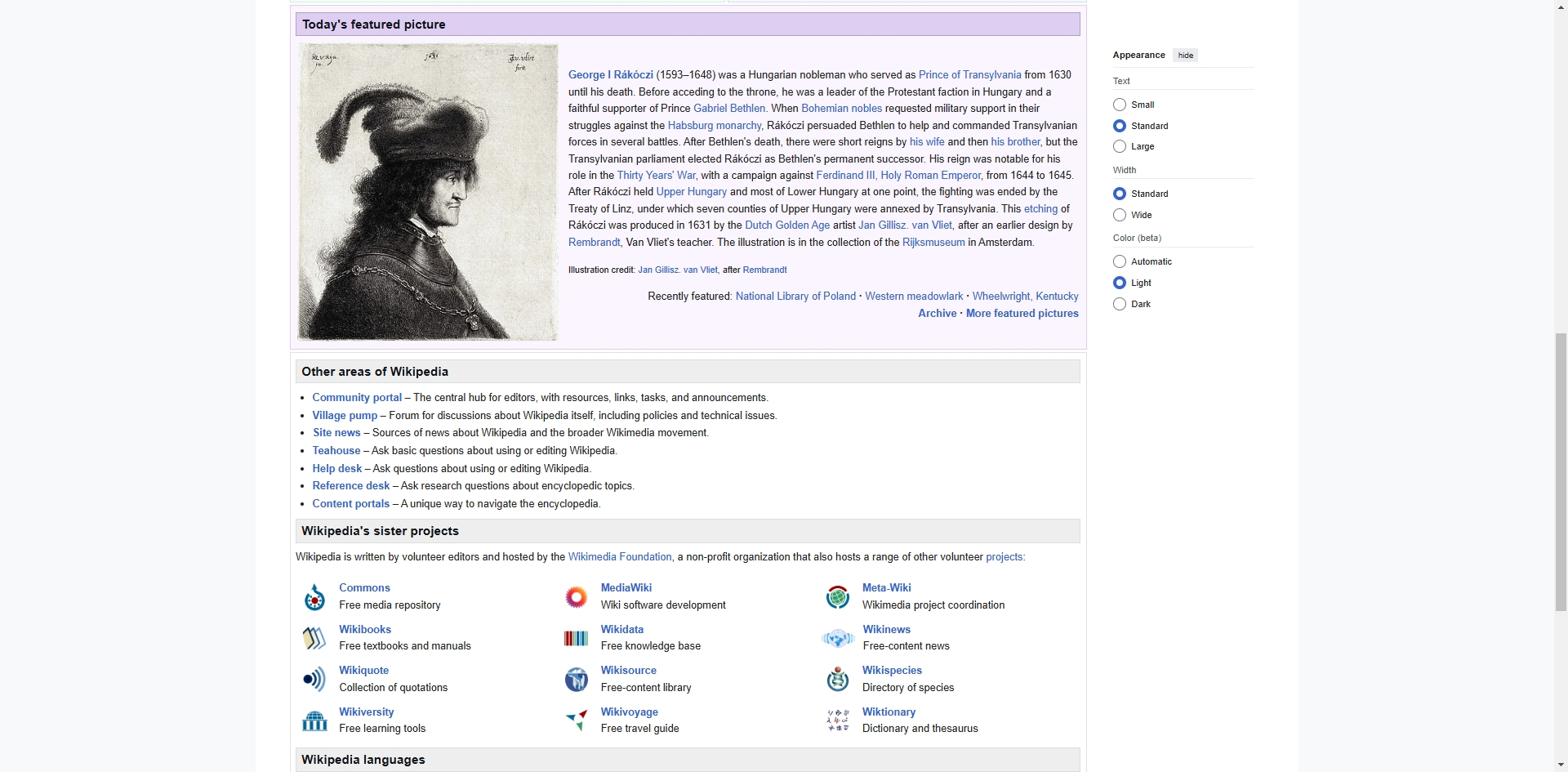Viewport: 1568px width, 772px height.
Task: Click the Wikibooks logo icon
Action: (x=314, y=638)
